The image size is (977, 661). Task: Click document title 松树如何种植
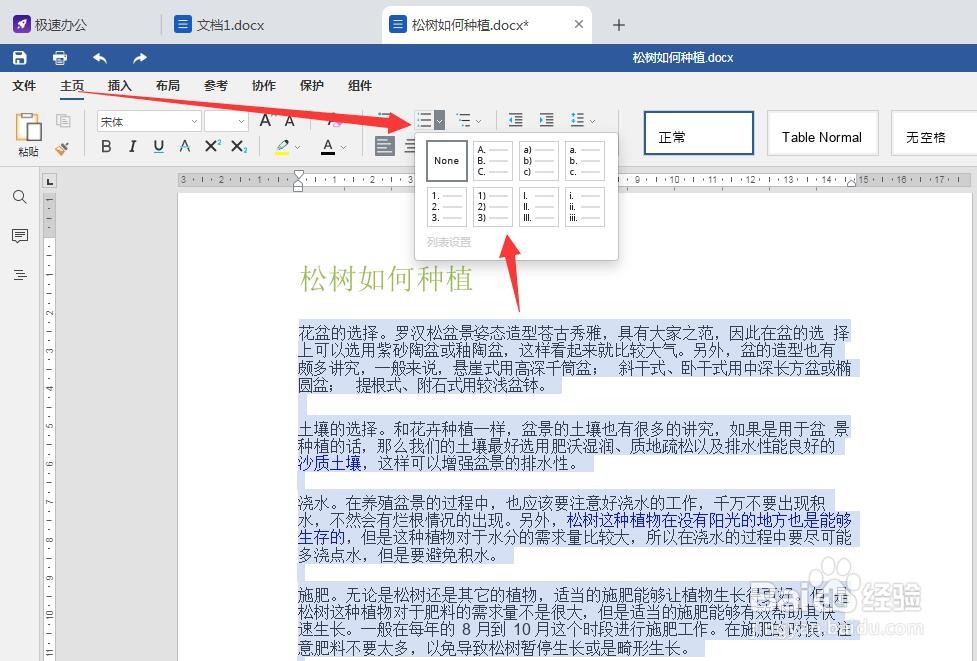(386, 278)
